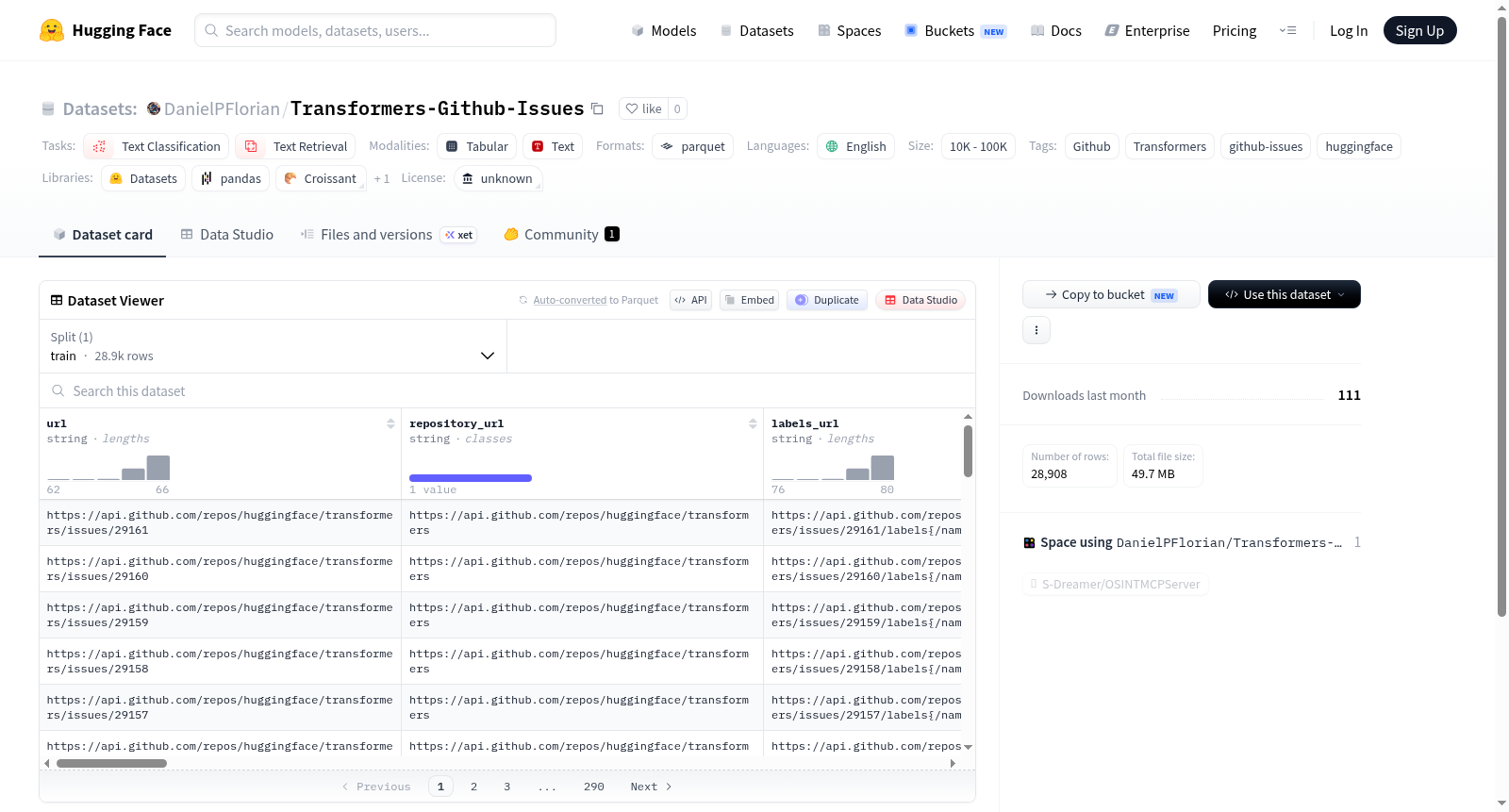Open Buckets in the navigation
Screen dimensions: 1509x812
tap(955, 30)
